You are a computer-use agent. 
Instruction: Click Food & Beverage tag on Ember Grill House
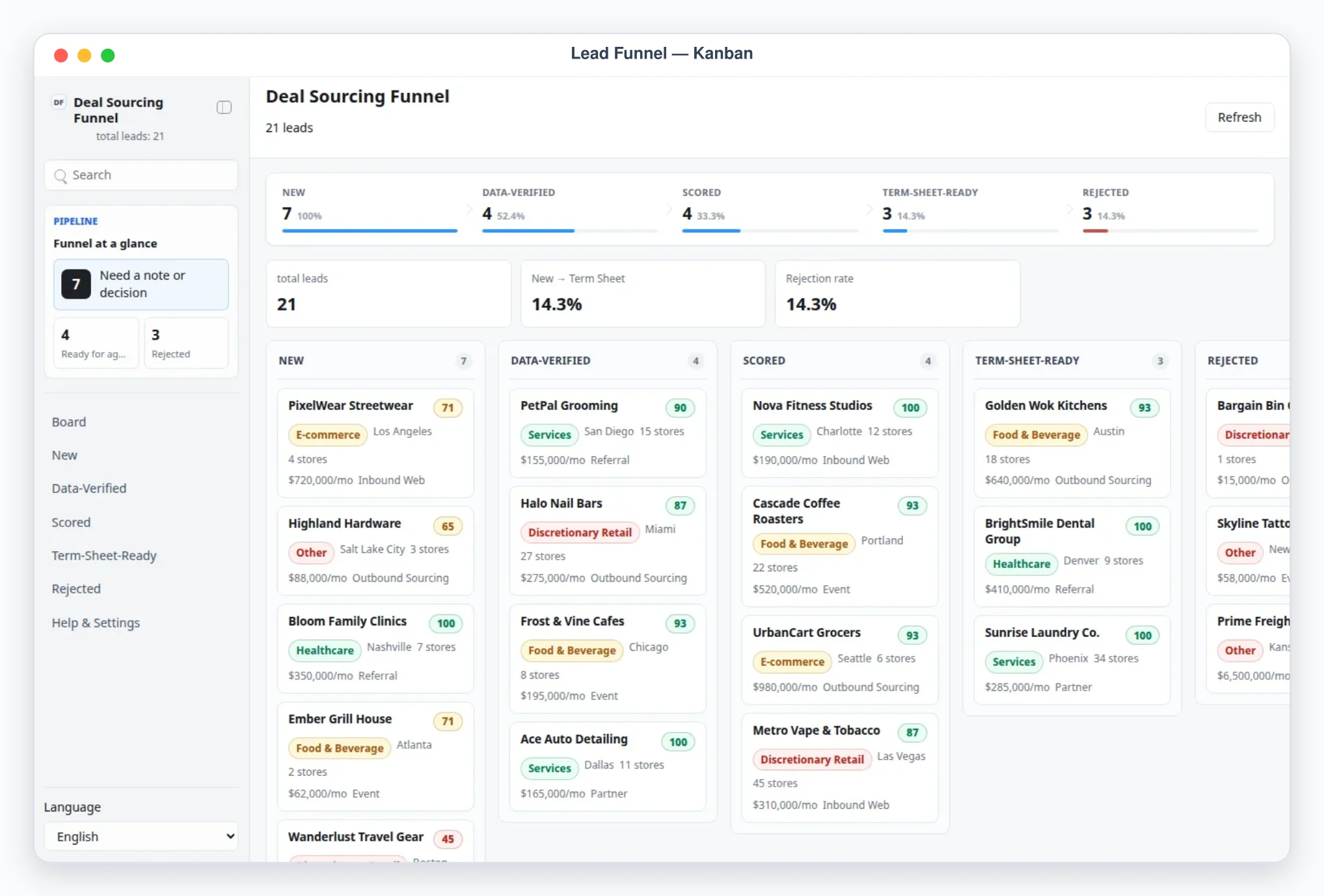pos(340,748)
